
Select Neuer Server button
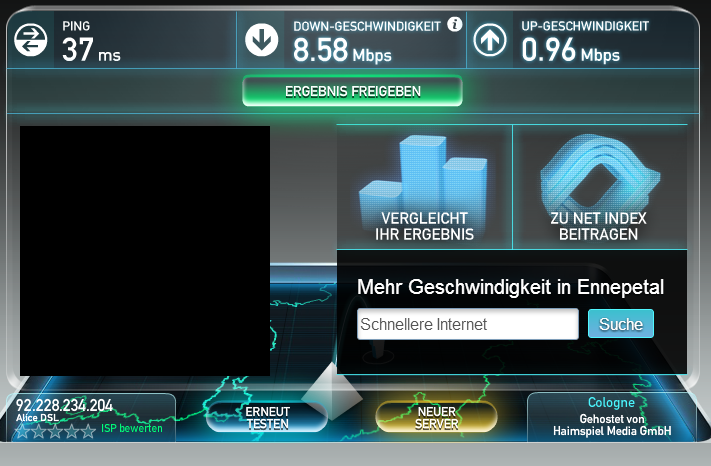436,417
